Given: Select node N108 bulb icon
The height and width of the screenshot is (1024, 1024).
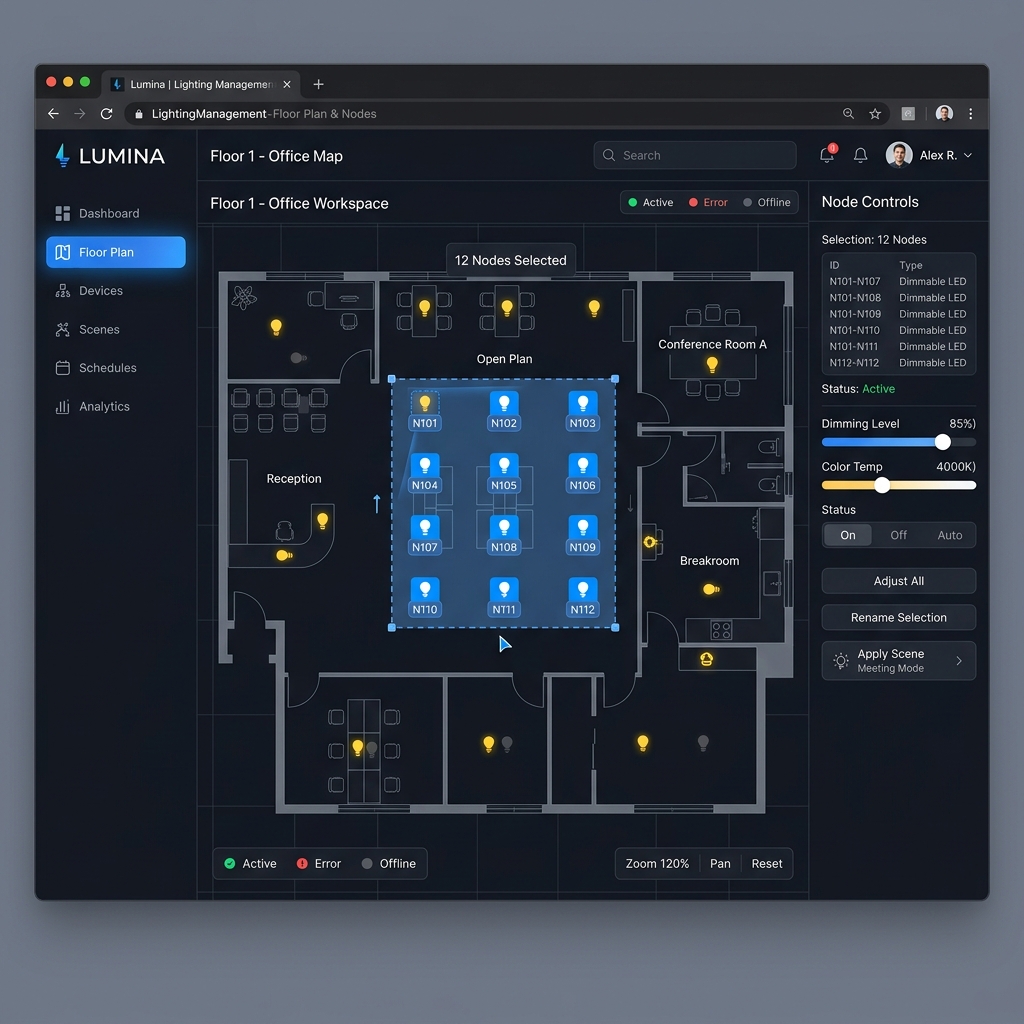Looking at the screenshot, I should [x=504, y=526].
